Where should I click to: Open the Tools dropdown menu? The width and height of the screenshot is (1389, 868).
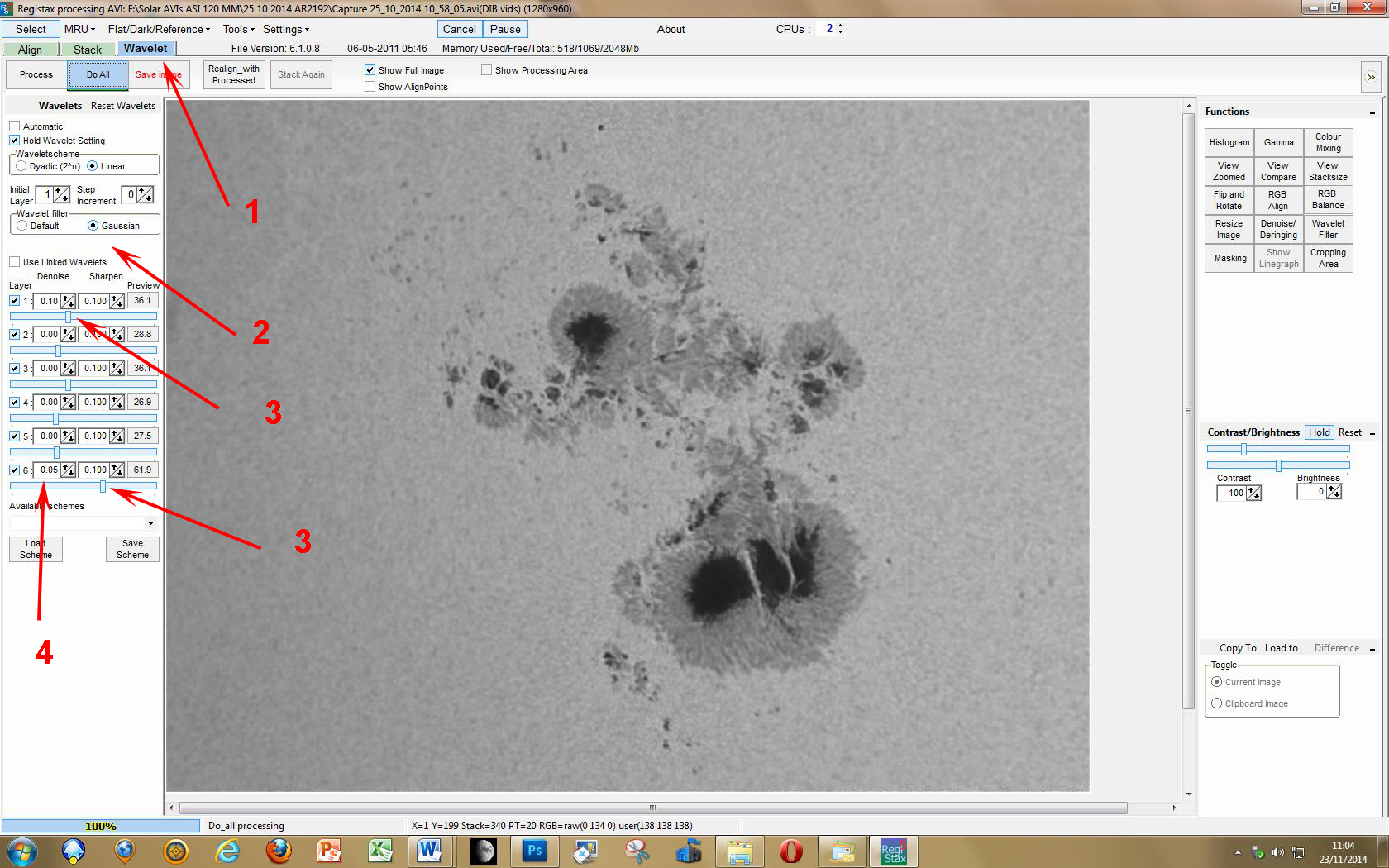[x=238, y=29]
